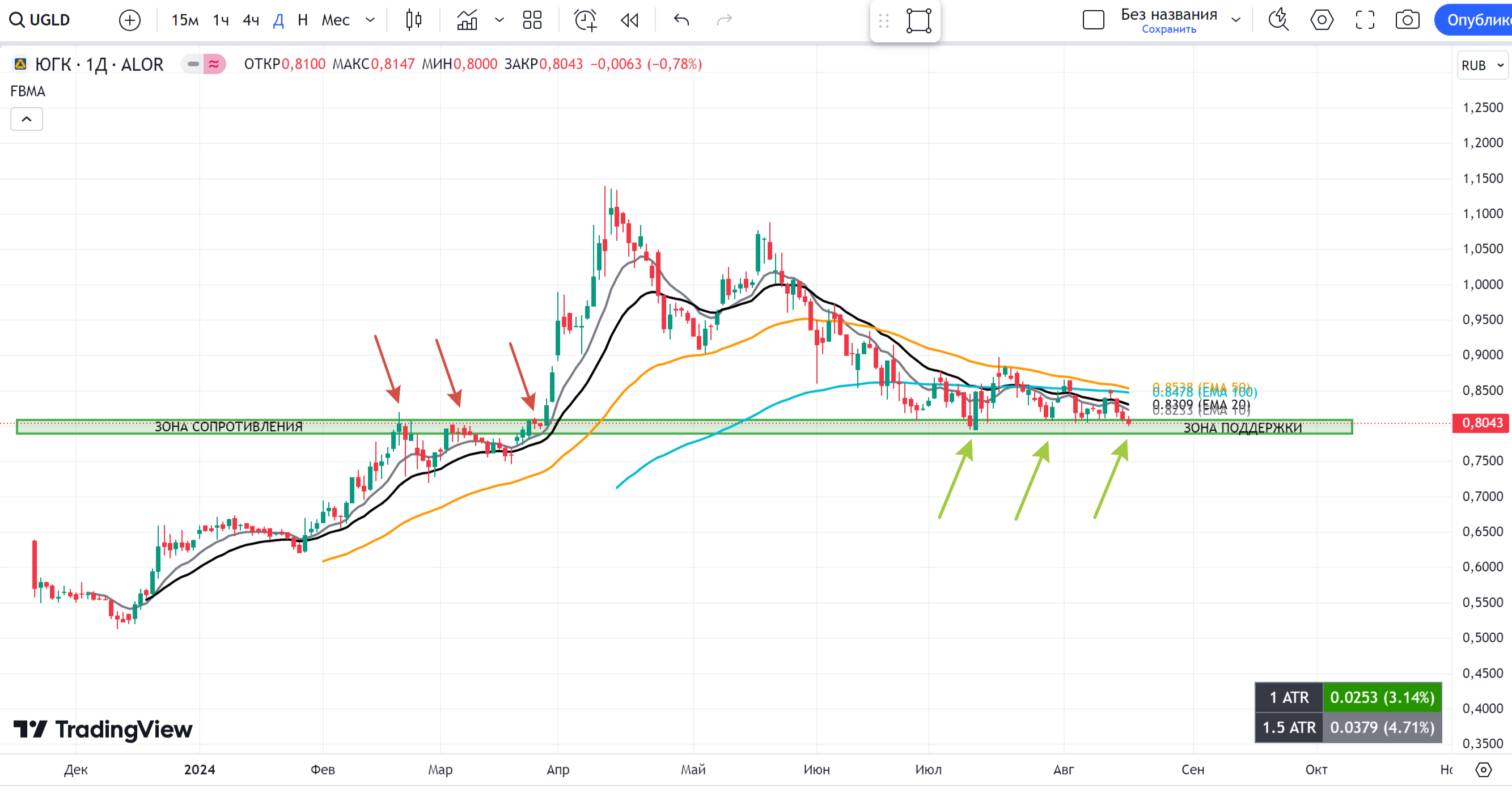Expand more timeframes dropdown after Мес

pos(370,20)
